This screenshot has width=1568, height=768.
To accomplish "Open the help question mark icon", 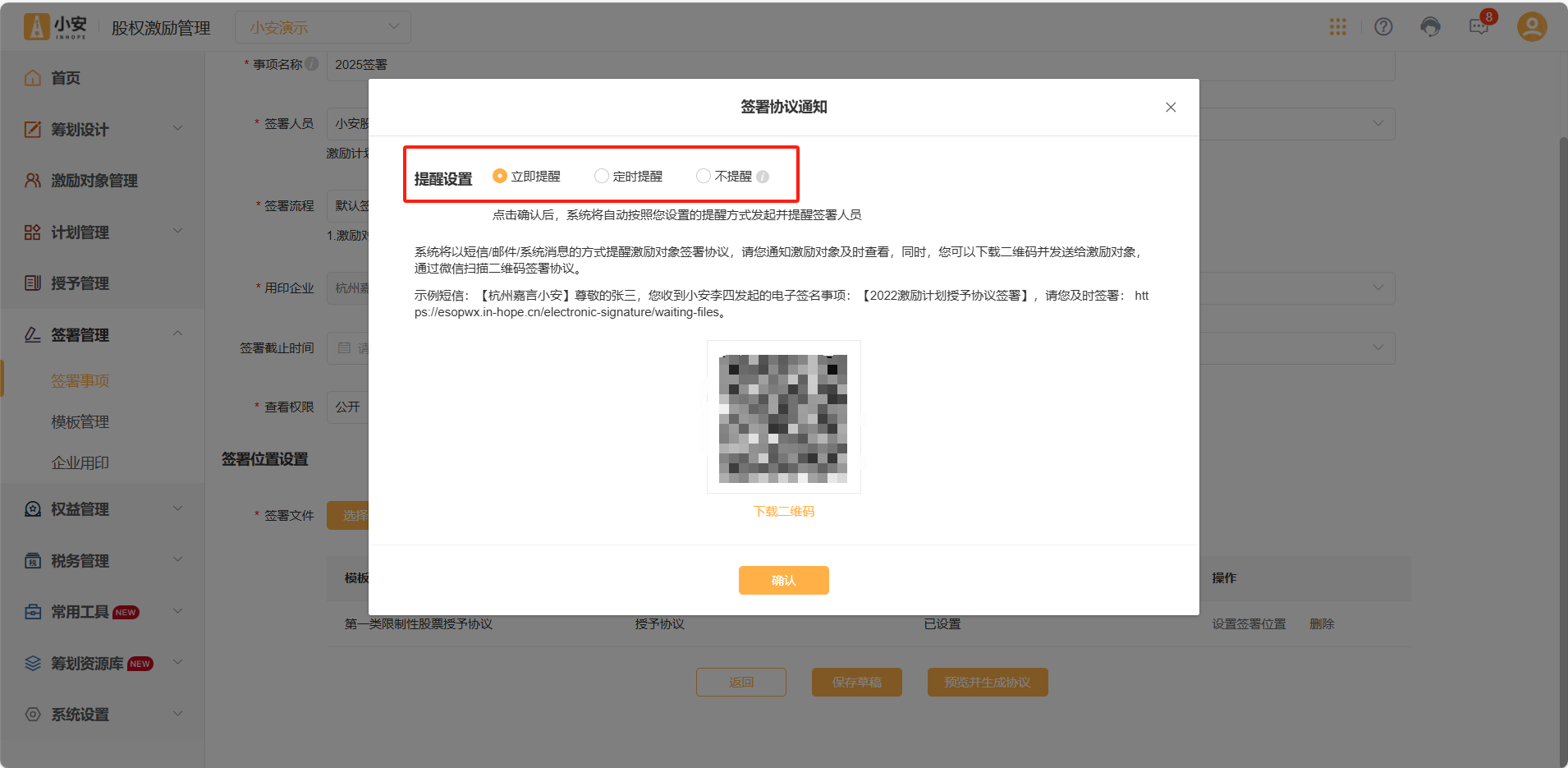I will click(x=1383, y=27).
